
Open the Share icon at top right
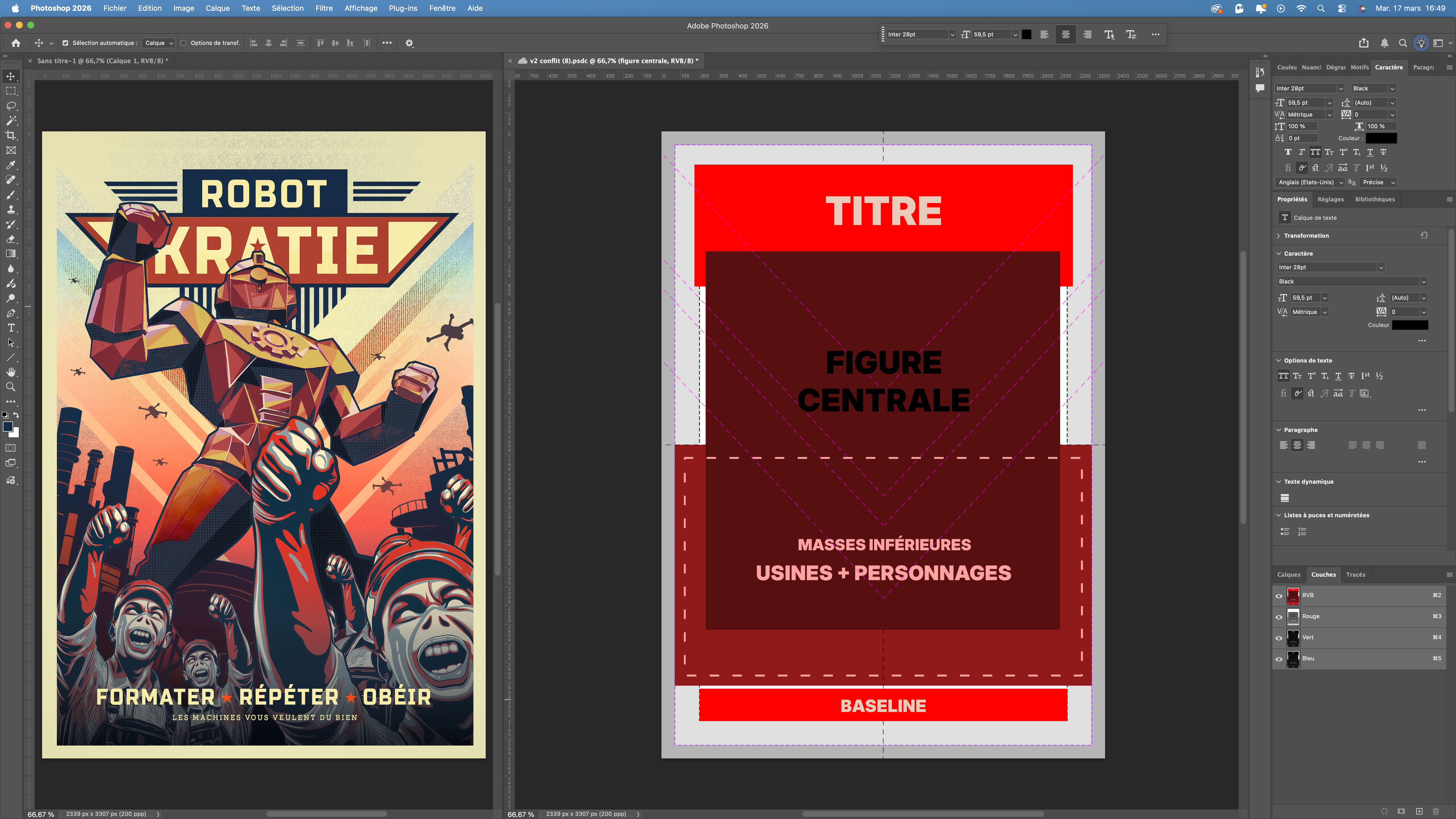tap(1364, 43)
